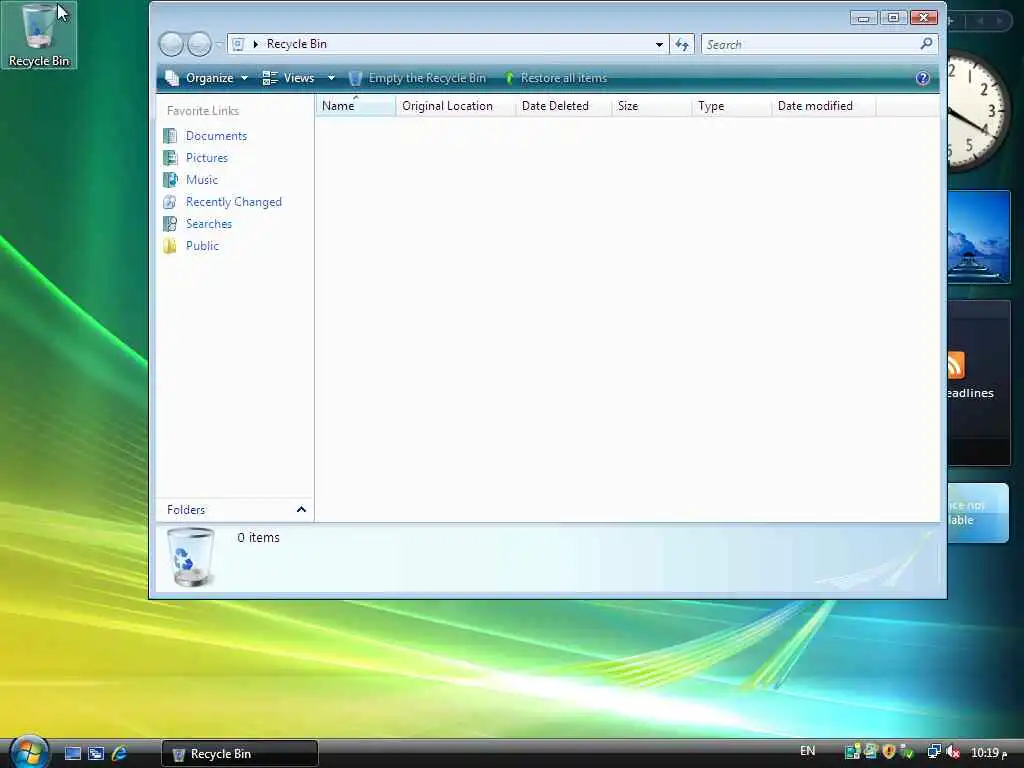1024x768 pixels.
Task: Close the Recycle Bin window
Action: tap(924, 18)
